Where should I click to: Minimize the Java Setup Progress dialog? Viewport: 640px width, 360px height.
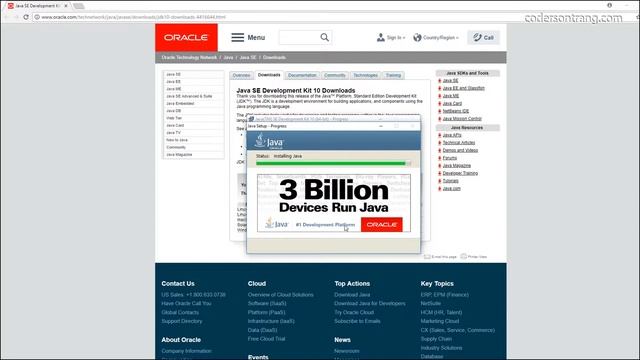(x=380, y=126)
